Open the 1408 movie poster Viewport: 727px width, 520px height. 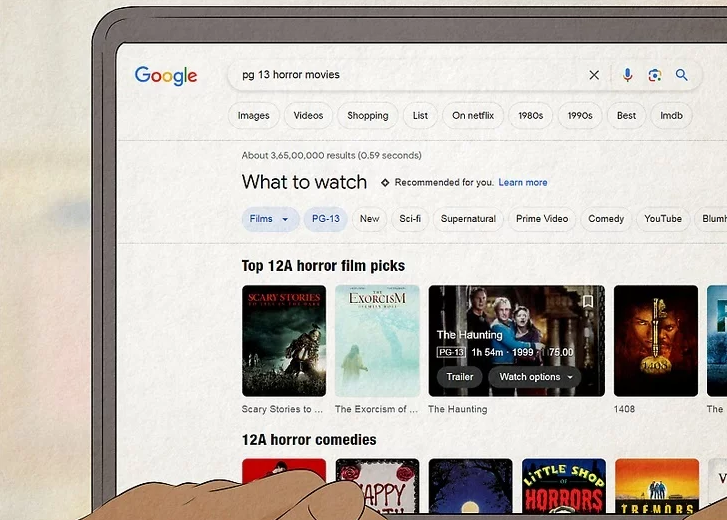[656, 341]
